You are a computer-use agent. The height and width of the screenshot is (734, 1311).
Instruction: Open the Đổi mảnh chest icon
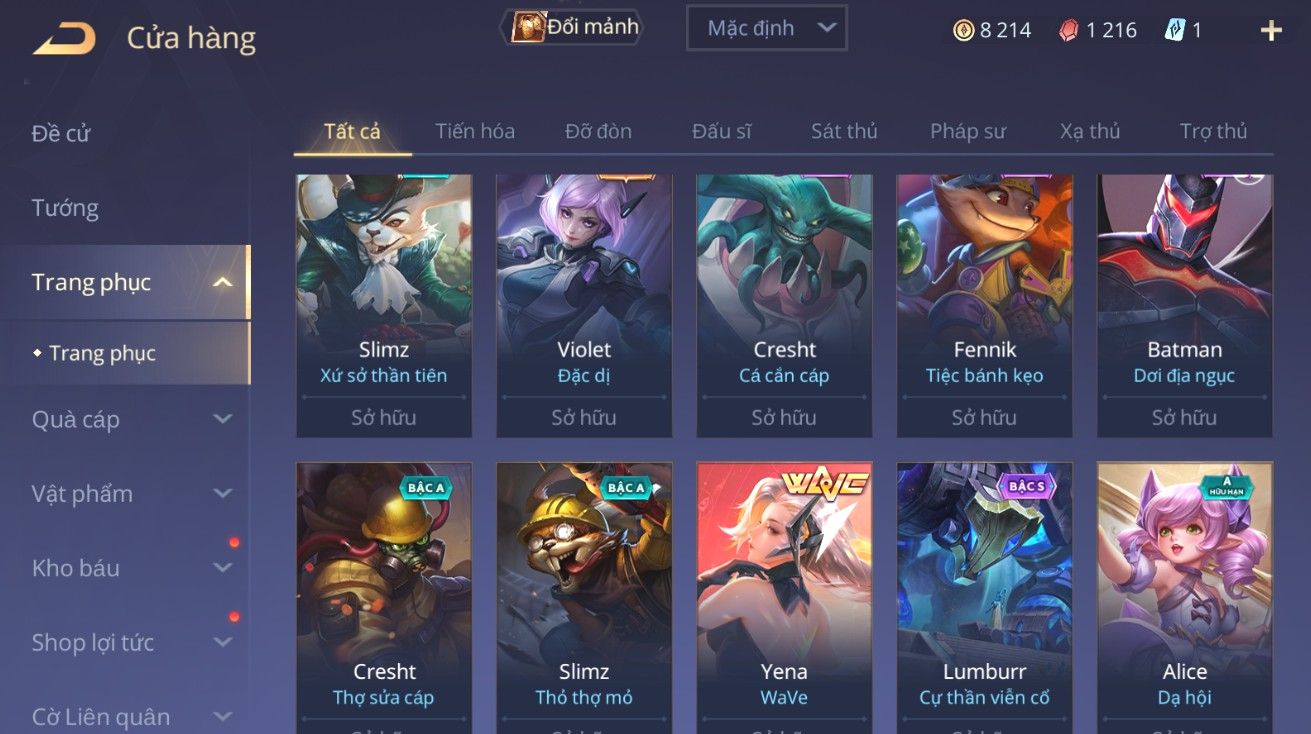(x=527, y=27)
